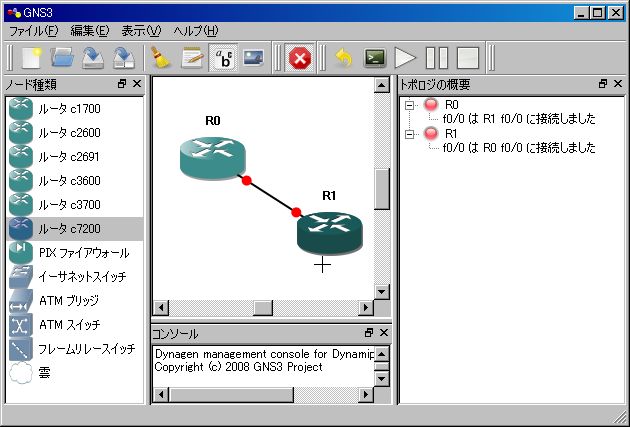Click canvas vertical scrollbar up arrow
This screenshot has width=630, height=427.
click(x=381, y=85)
